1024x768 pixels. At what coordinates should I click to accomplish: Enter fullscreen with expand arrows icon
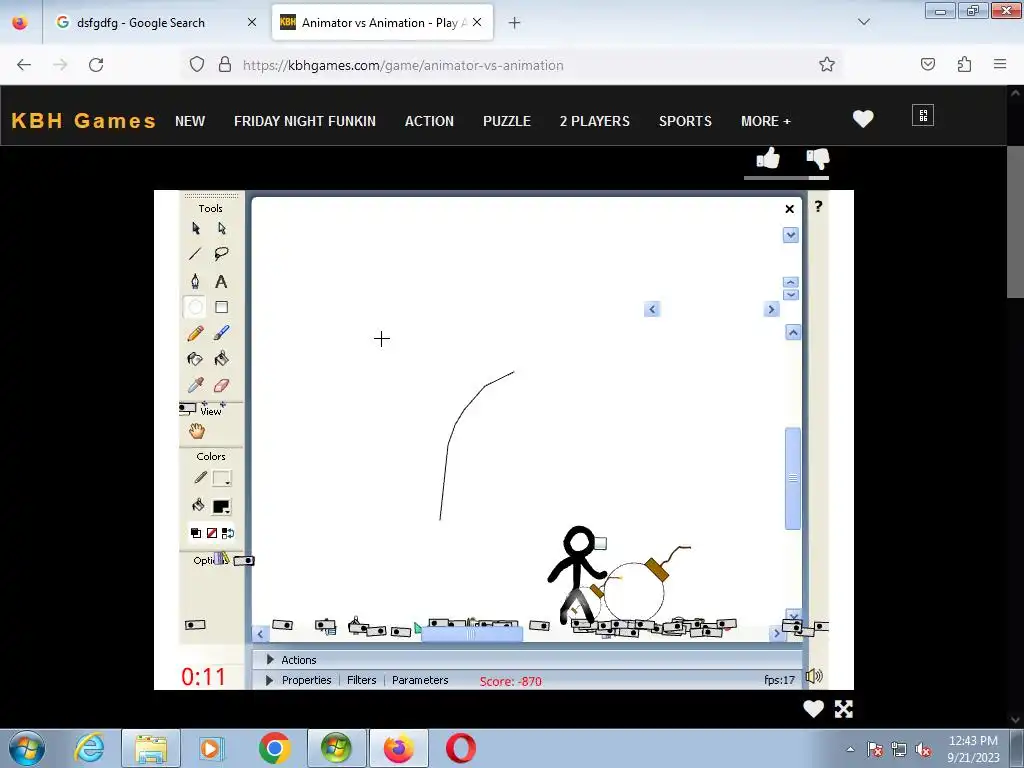[x=844, y=709]
